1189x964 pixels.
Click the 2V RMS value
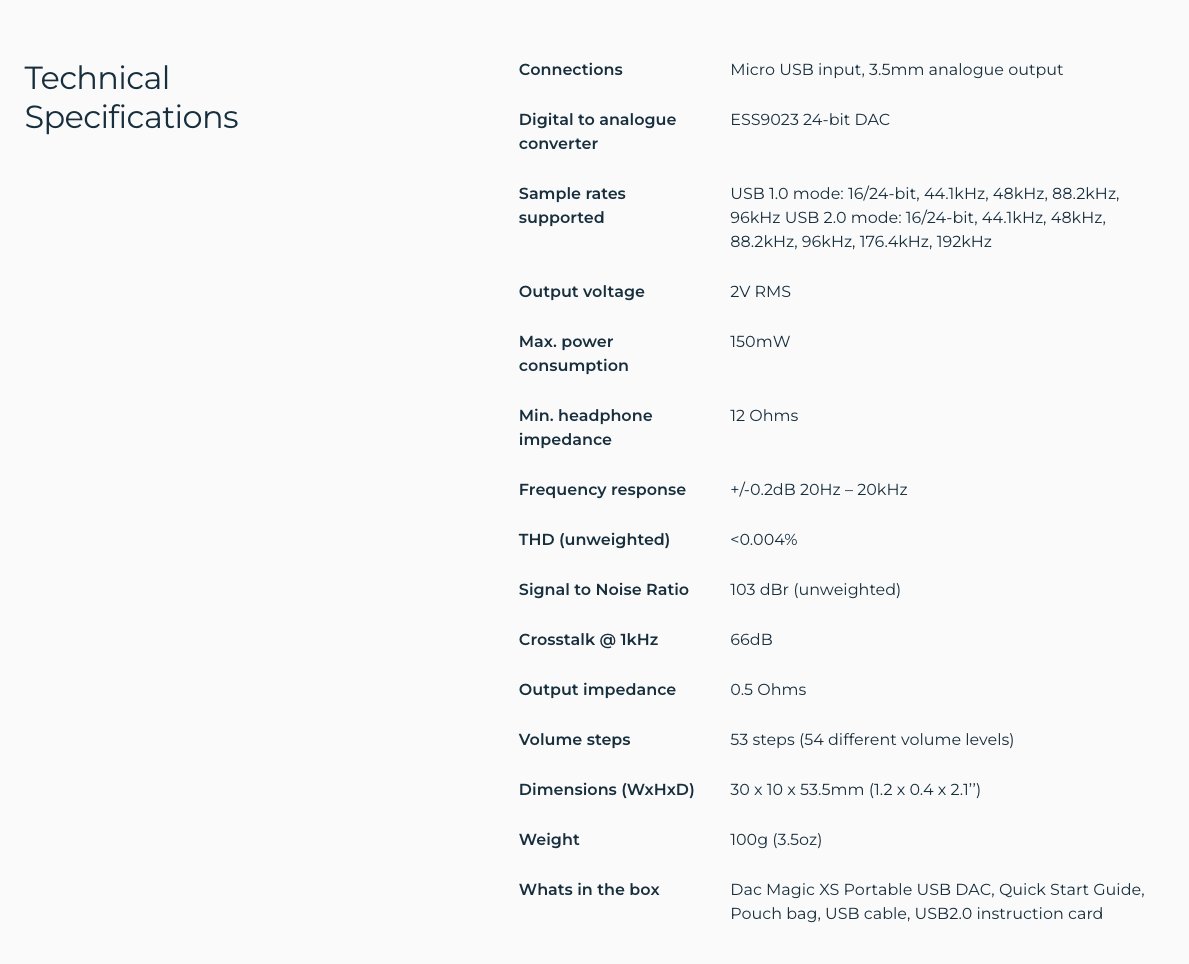[760, 291]
